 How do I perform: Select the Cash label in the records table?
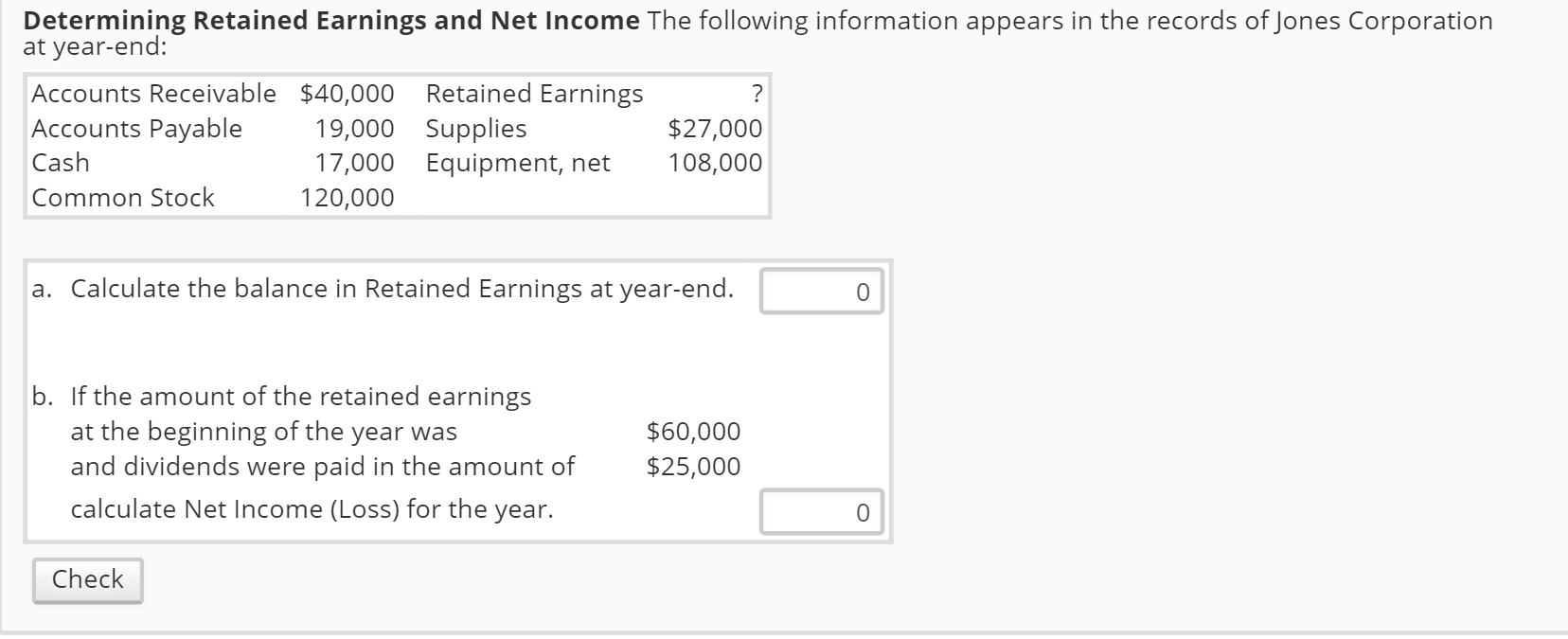click(59, 163)
